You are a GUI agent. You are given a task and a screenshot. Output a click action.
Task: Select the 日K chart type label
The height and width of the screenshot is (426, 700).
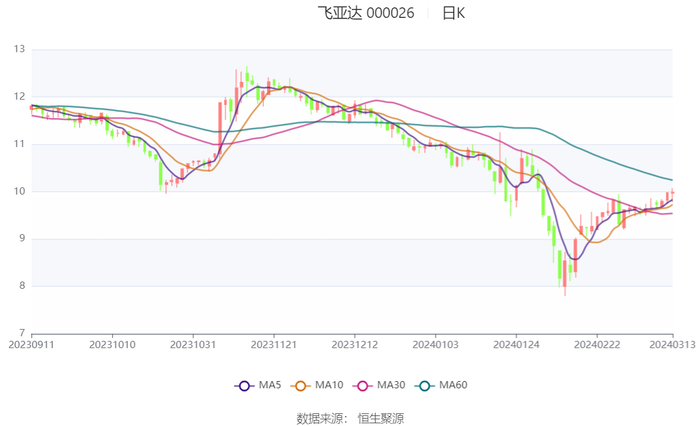453,13
